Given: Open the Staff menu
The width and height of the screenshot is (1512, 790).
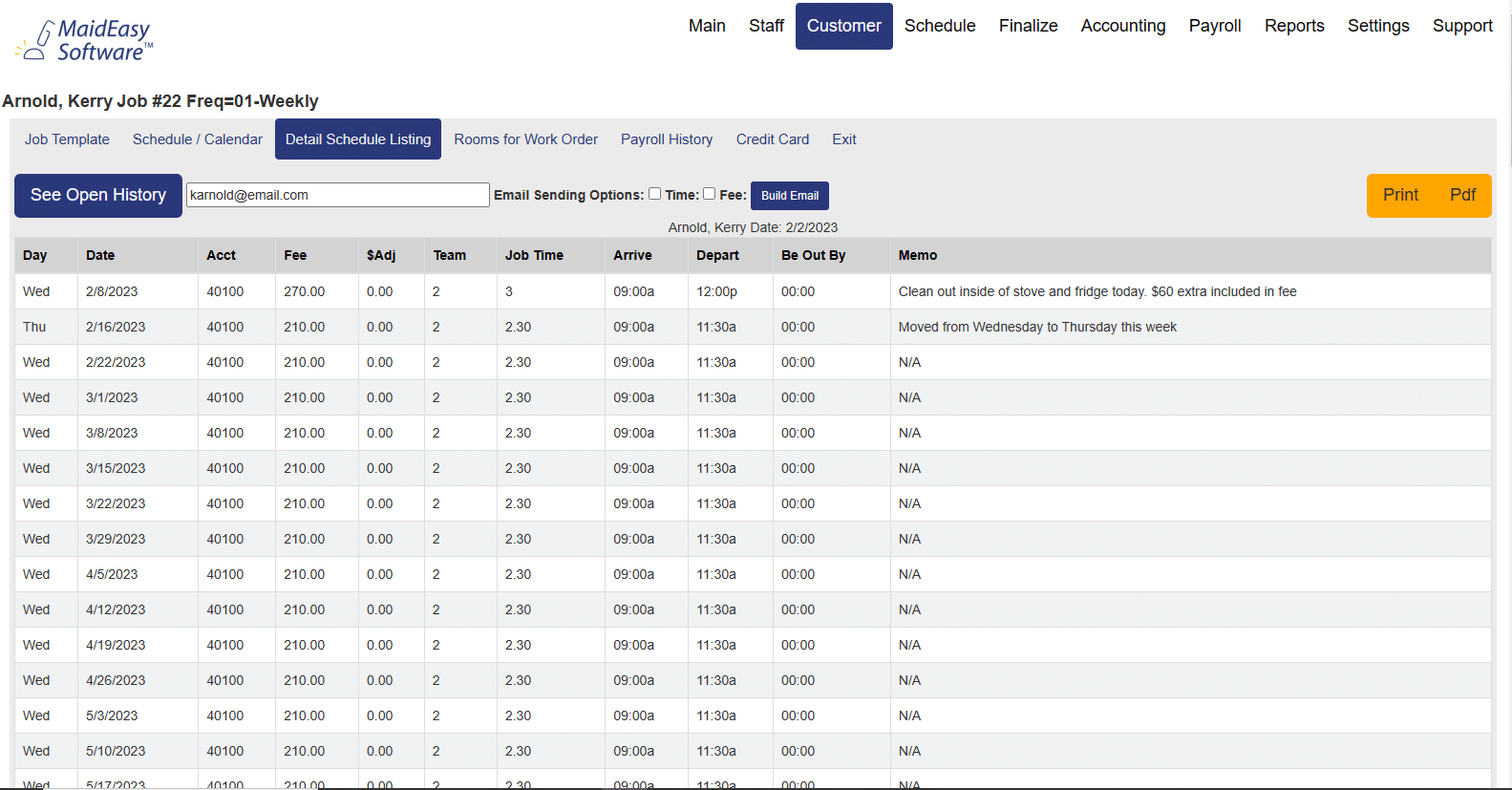Looking at the screenshot, I should tap(766, 26).
